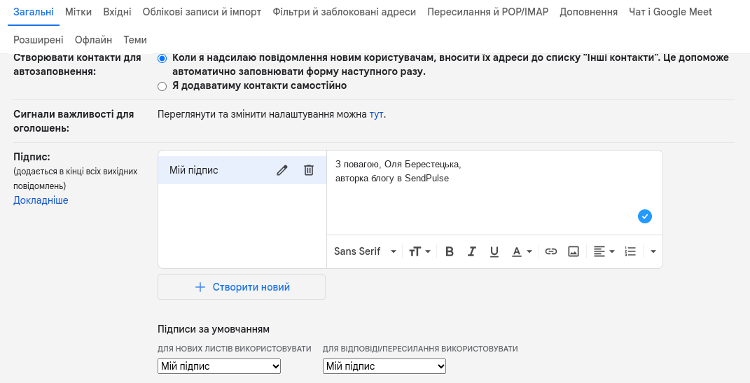Open the Sans Serif font dropdown

[365, 252]
